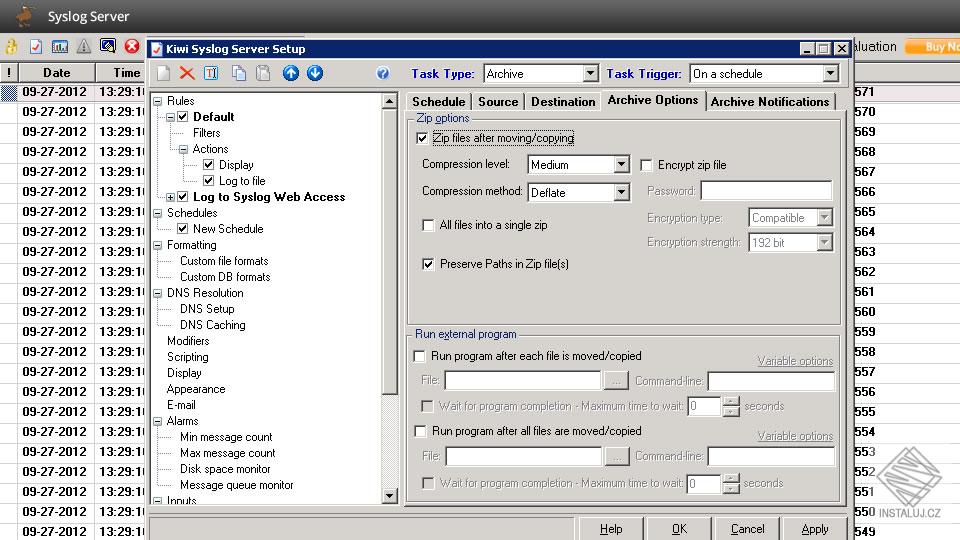
Task: Select Scripting in the setup tree
Action: tap(187, 357)
